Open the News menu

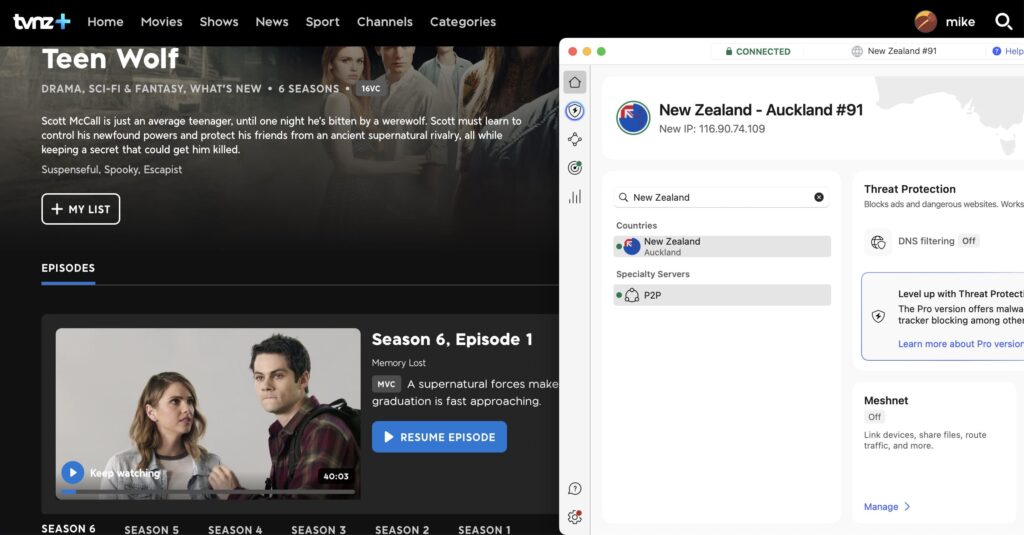coord(272,22)
